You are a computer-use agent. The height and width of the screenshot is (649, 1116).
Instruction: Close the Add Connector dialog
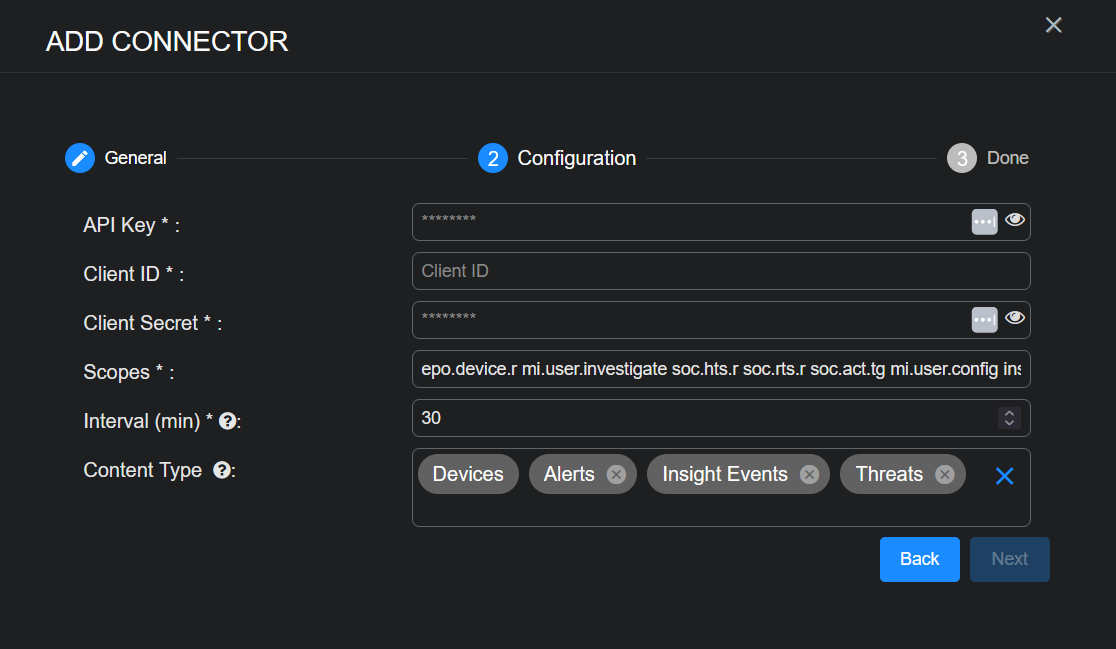point(1053,25)
